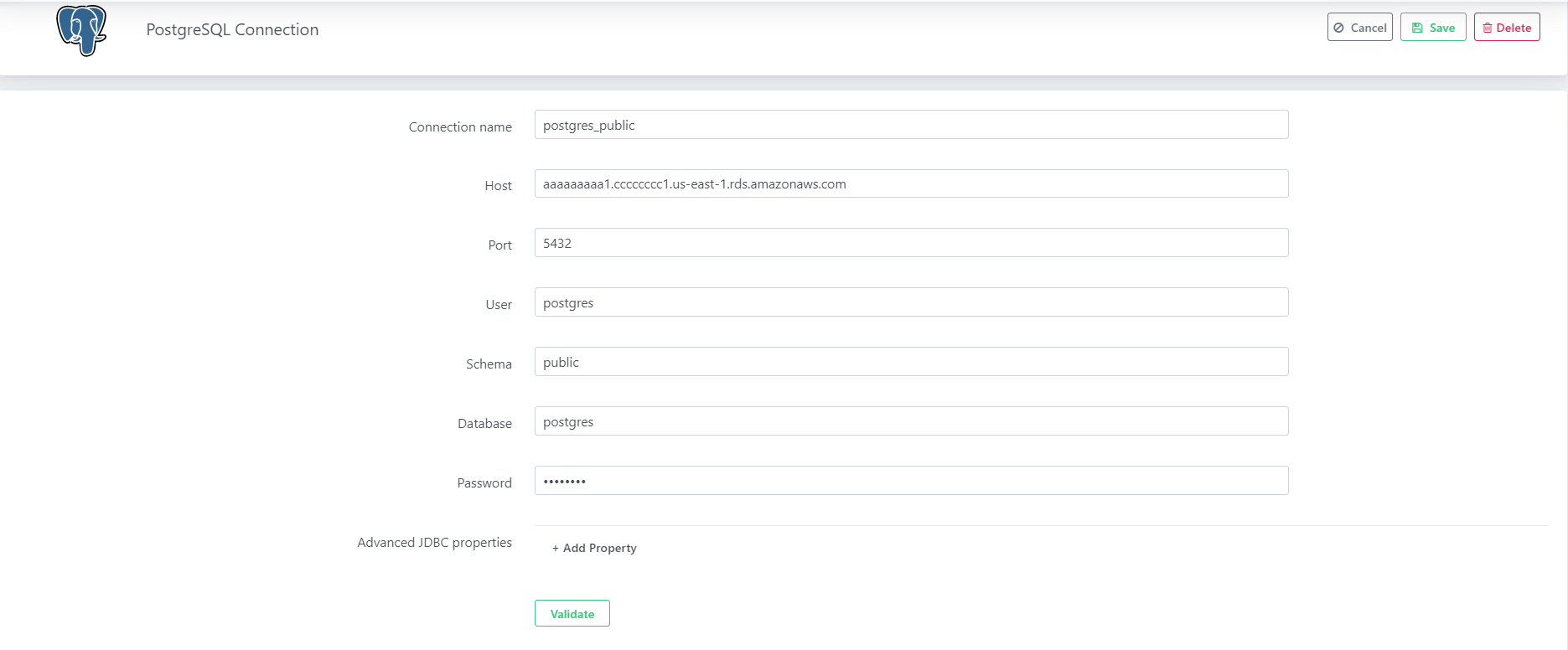Save the PostgreSQL connection
This screenshot has height=650, width=1568.
[1432, 28]
